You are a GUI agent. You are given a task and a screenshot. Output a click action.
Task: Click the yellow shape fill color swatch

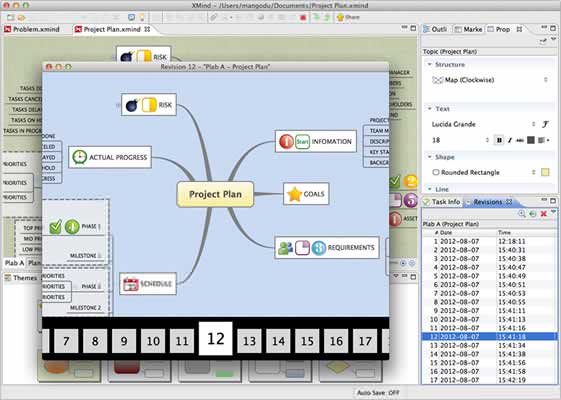click(545, 172)
